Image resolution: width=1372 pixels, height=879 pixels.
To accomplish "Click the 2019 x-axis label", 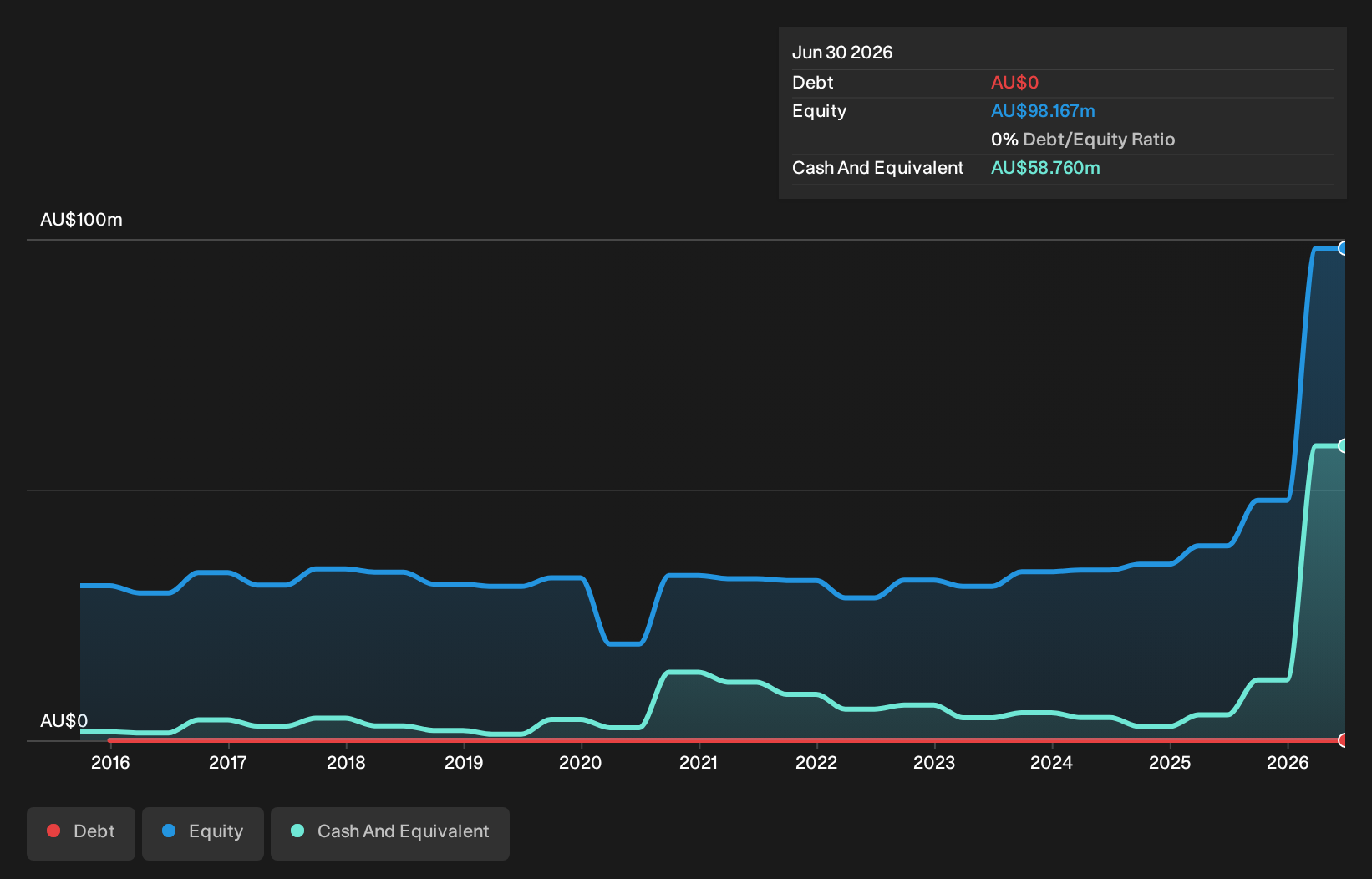I will click(464, 762).
